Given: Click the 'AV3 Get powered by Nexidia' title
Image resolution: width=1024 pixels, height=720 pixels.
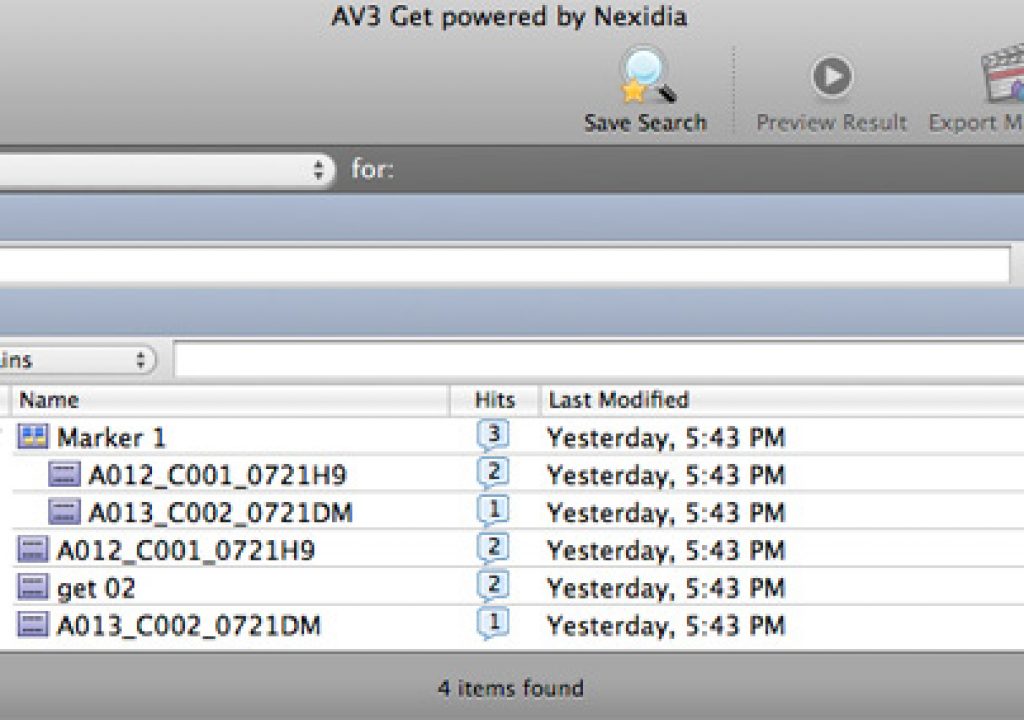Looking at the screenshot, I should pyautogui.click(x=509, y=16).
